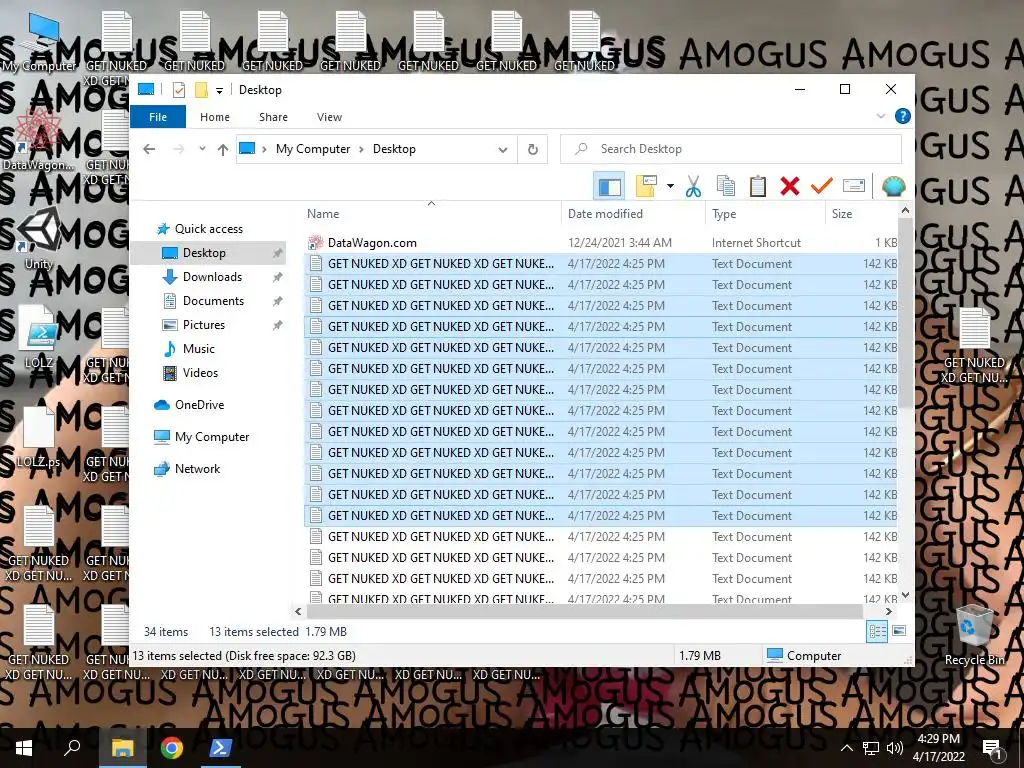Click into the Search Desktop field

pos(731,149)
